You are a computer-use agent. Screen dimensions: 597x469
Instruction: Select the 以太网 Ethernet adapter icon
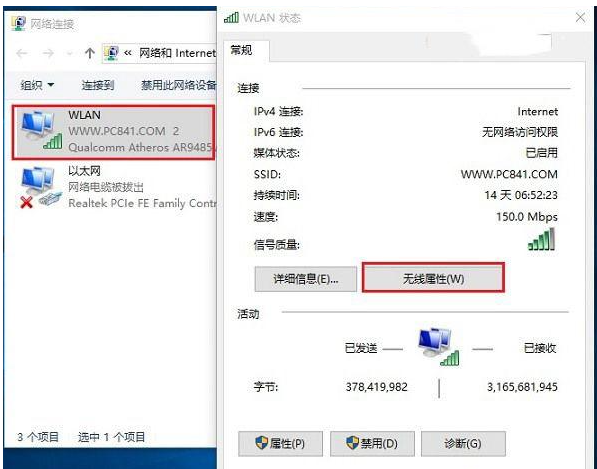[41, 187]
